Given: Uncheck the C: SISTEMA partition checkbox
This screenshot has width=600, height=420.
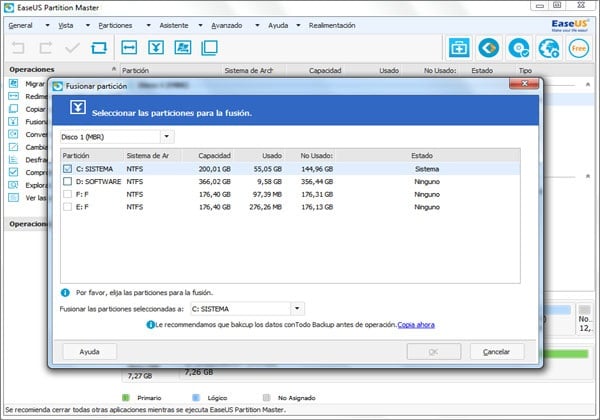Looking at the screenshot, I should pos(67,169).
